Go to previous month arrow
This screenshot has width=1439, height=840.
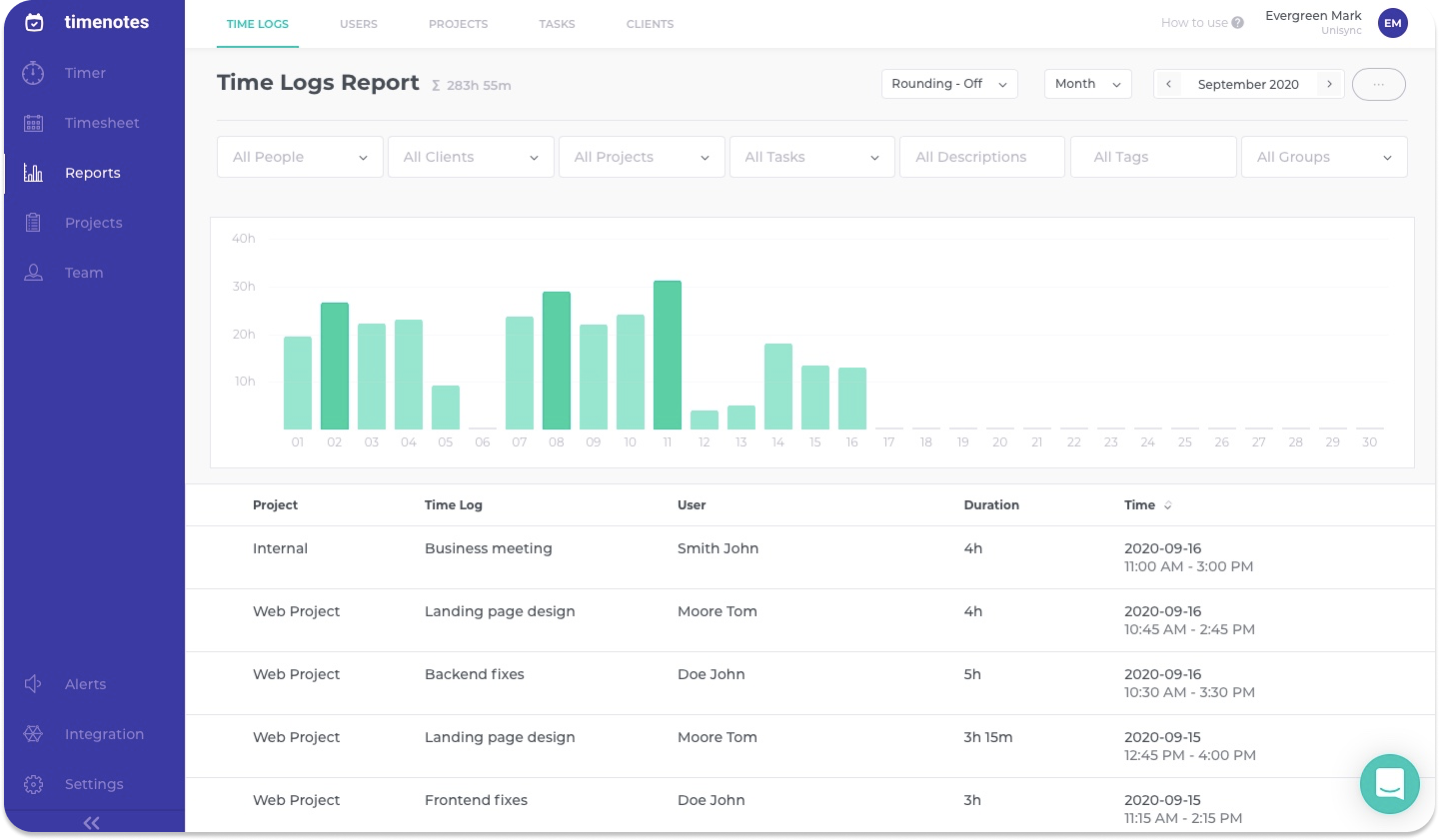1168,84
